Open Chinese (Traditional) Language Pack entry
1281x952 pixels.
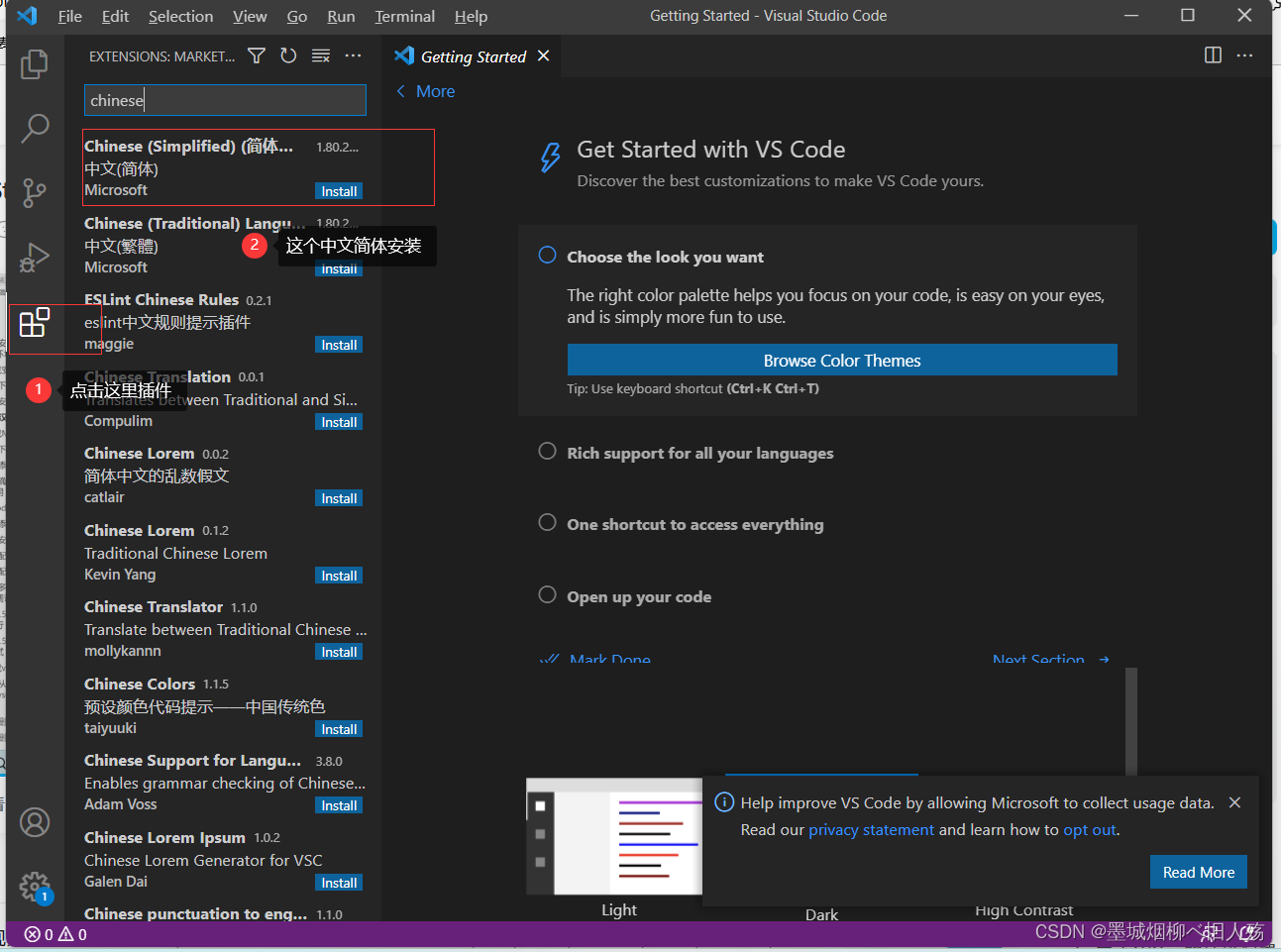225,245
